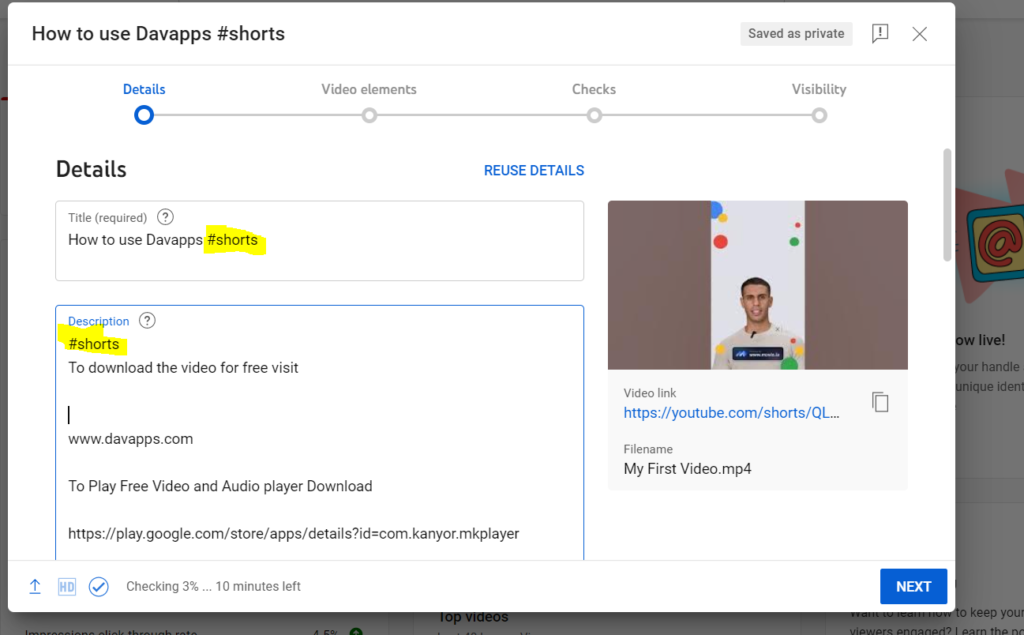Click the Description text area at www.davapps.com line
The height and width of the screenshot is (635, 1024).
131,439
